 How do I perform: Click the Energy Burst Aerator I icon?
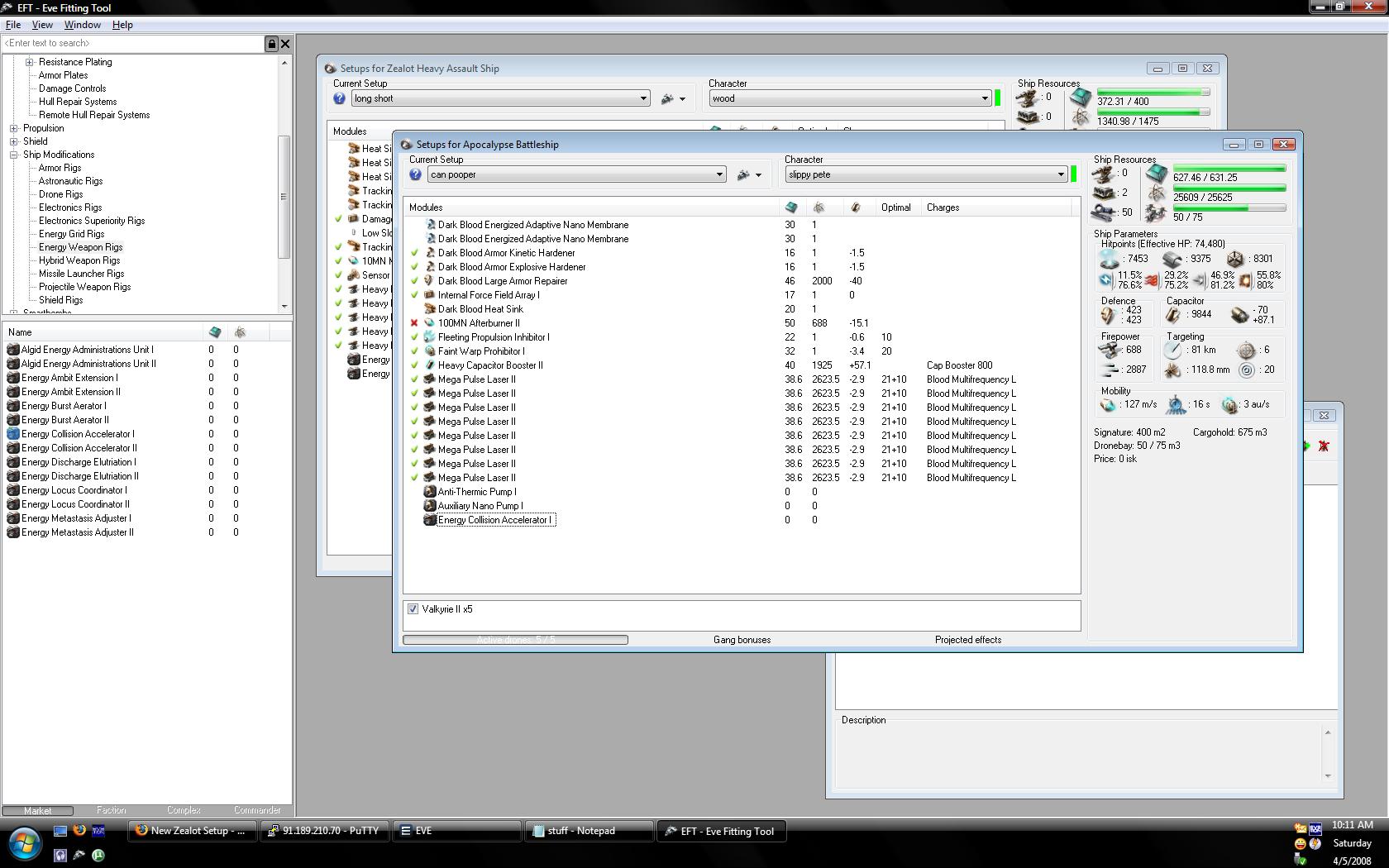coord(12,406)
